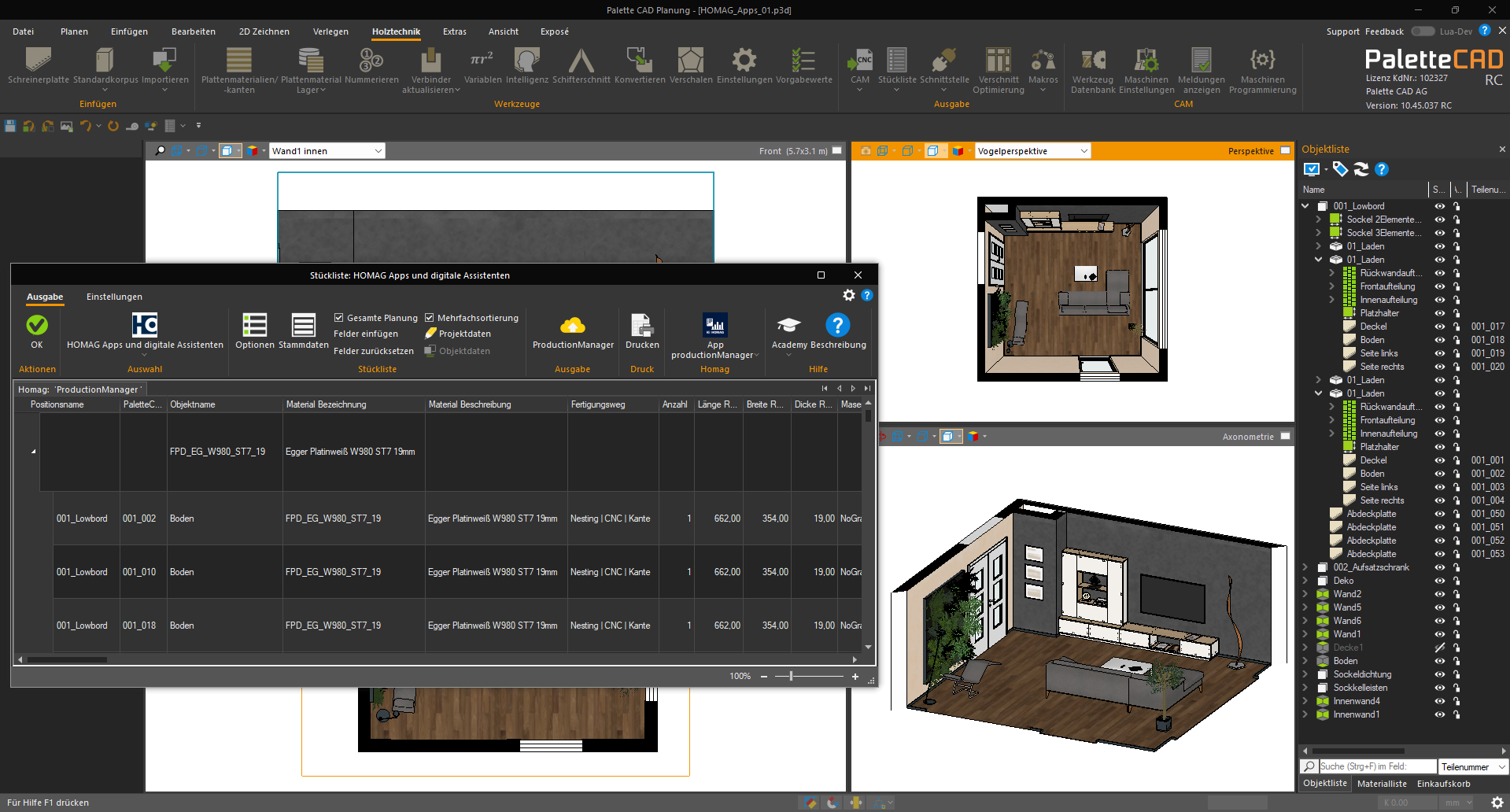Open the CAM export tool
1510x812 pixels.
pos(859,61)
